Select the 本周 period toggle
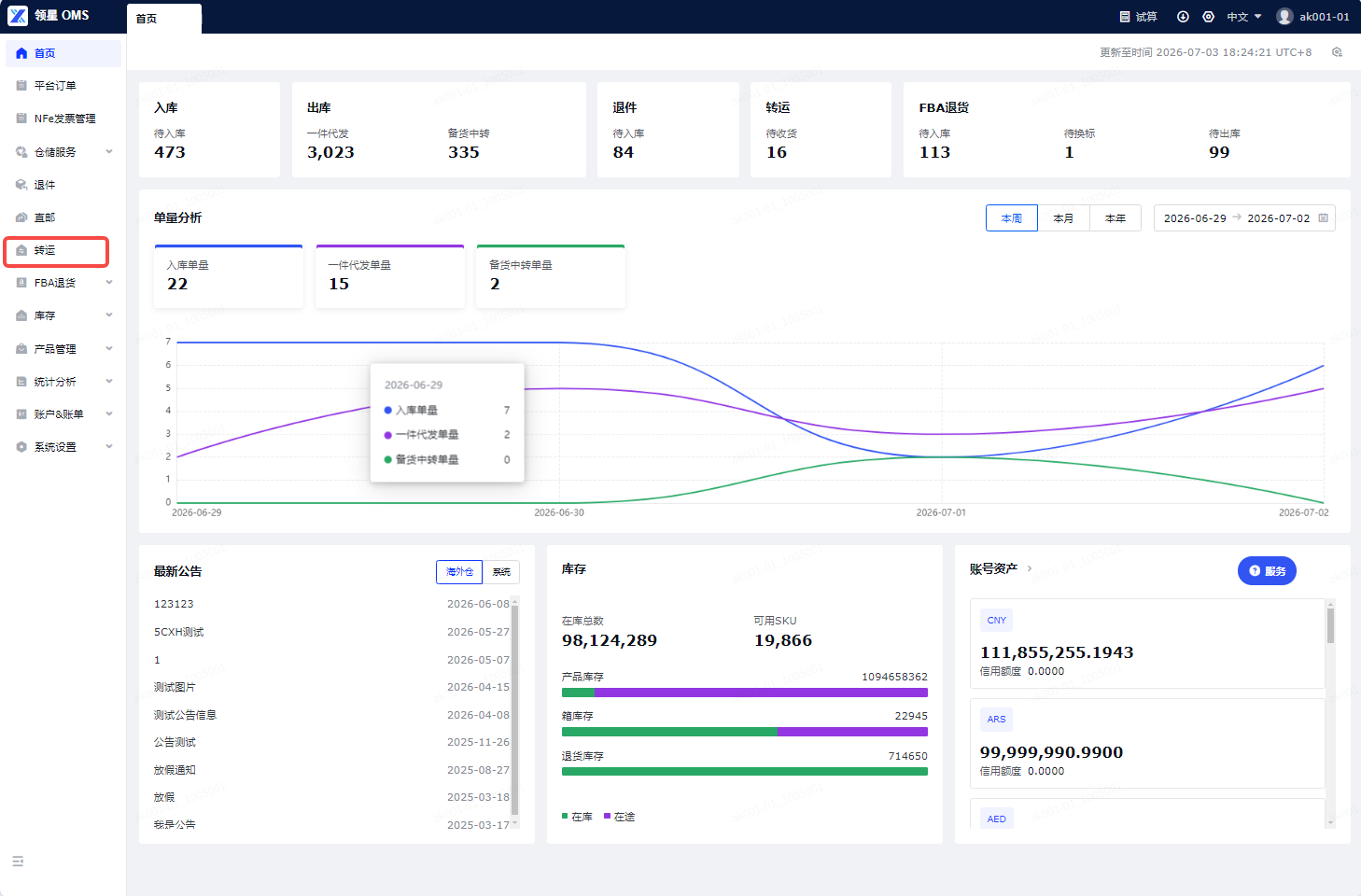 [1012, 218]
